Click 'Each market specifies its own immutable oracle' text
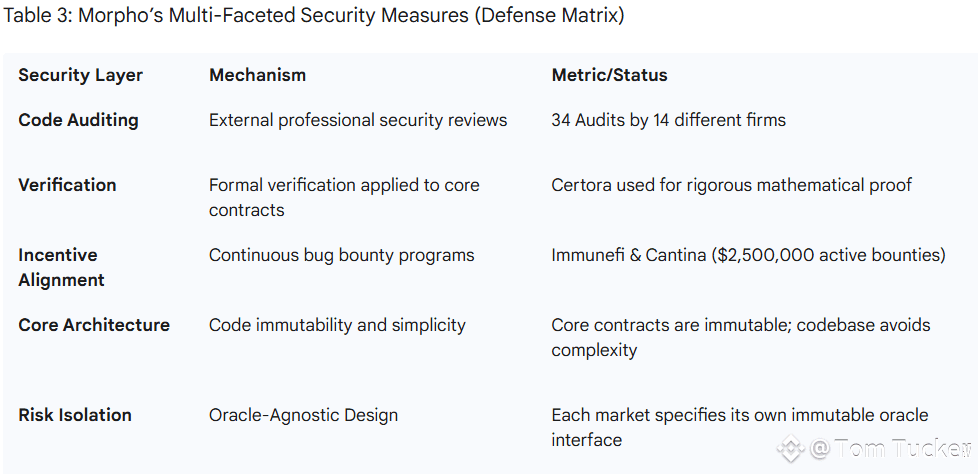Screen dimensions: 978x474 tap(740, 415)
